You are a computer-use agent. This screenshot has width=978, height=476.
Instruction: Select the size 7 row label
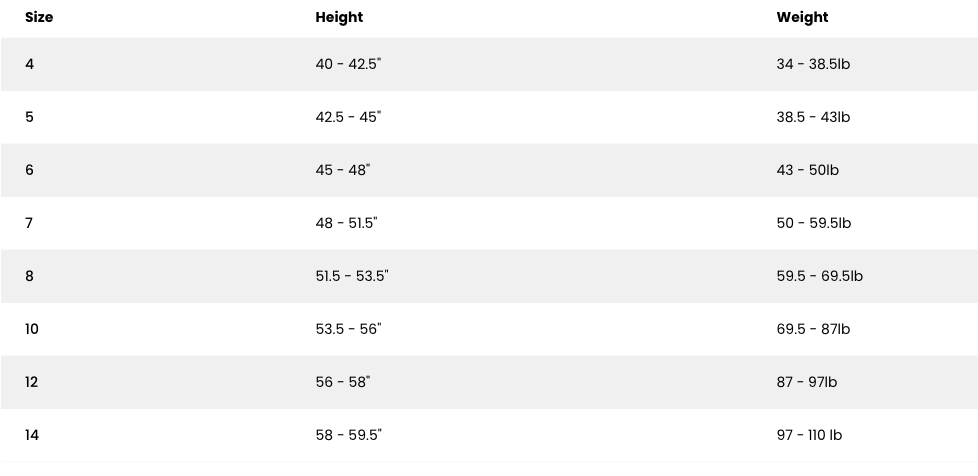point(29,223)
